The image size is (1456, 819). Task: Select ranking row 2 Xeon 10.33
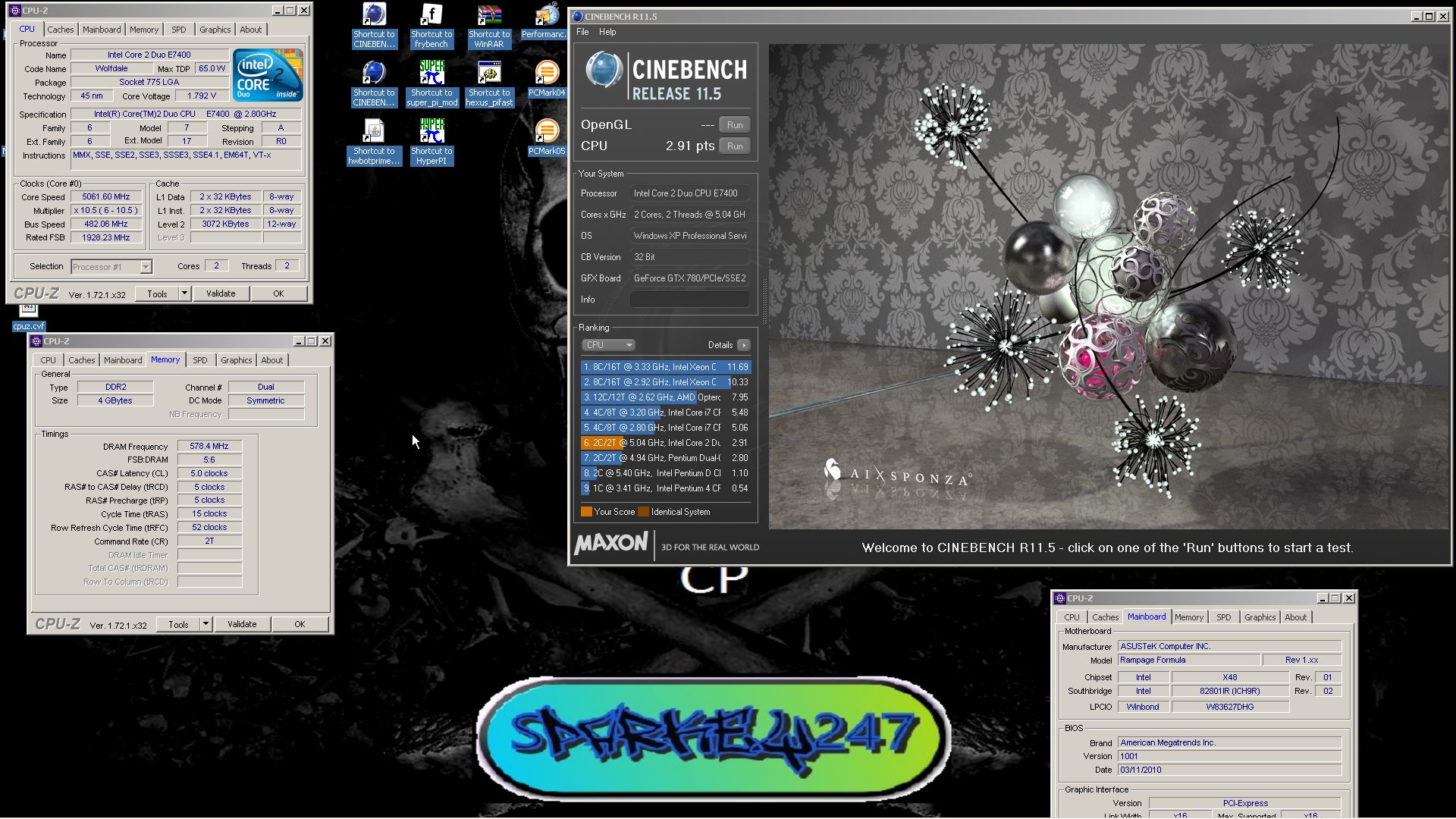(x=666, y=382)
